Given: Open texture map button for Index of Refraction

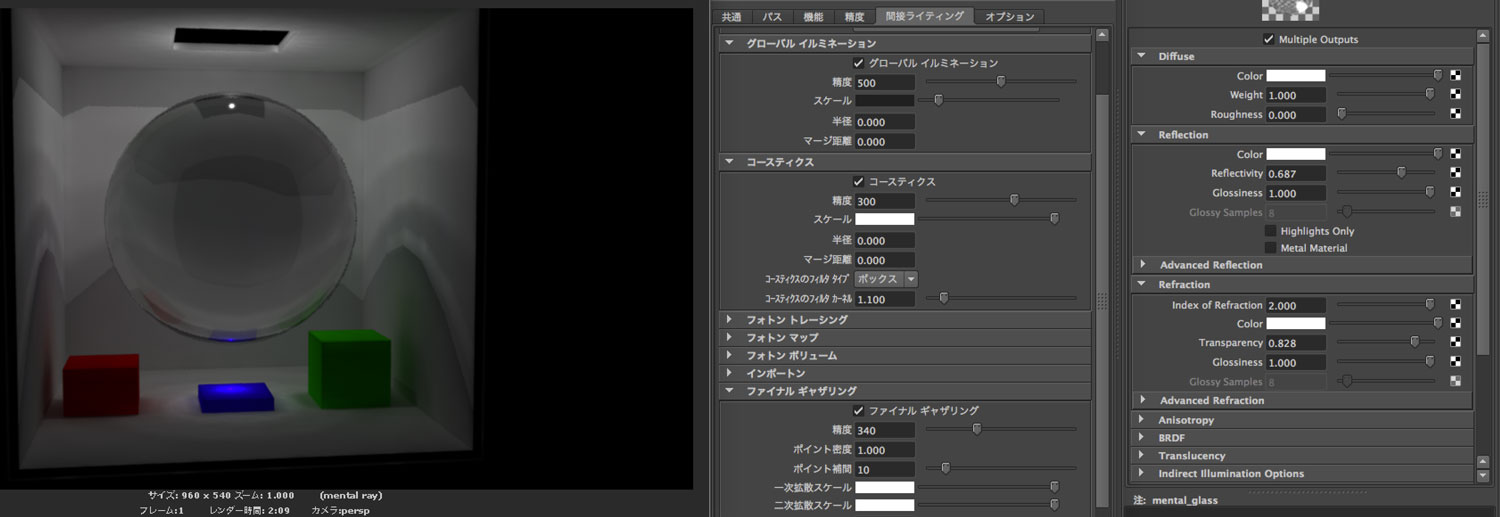Looking at the screenshot, I should pyautogui.click(x=1456, y=304).
